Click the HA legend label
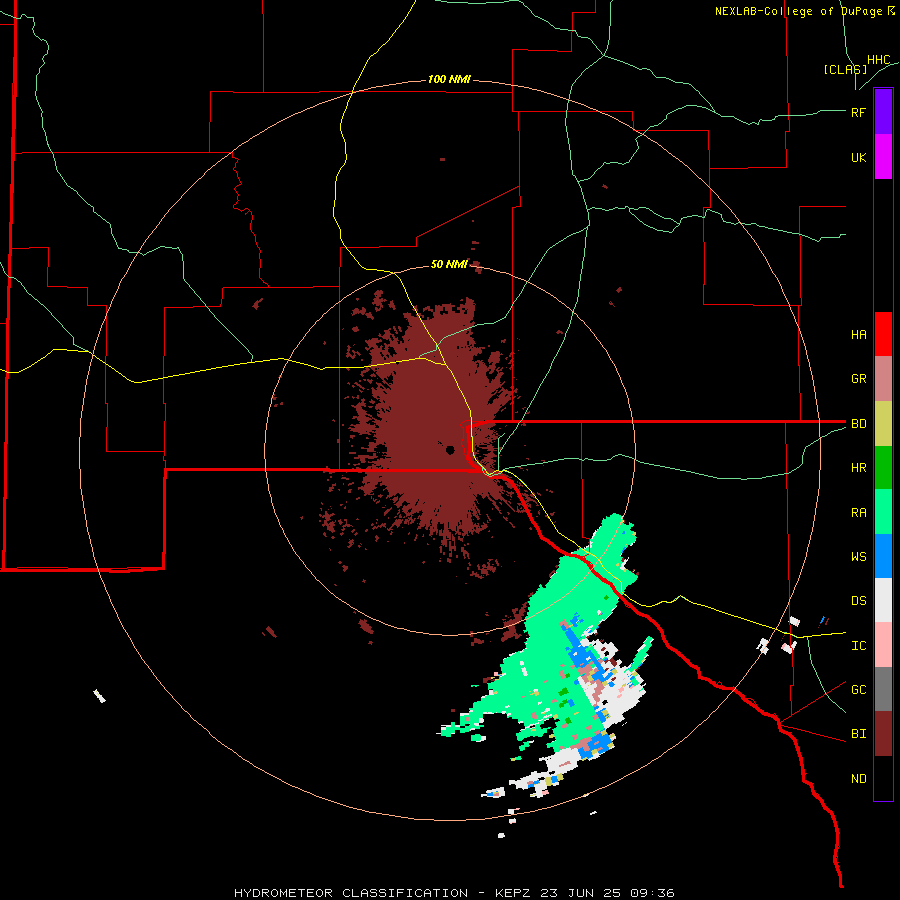The width and height of the screenshot is (900, 900). [x=858, y=335]
